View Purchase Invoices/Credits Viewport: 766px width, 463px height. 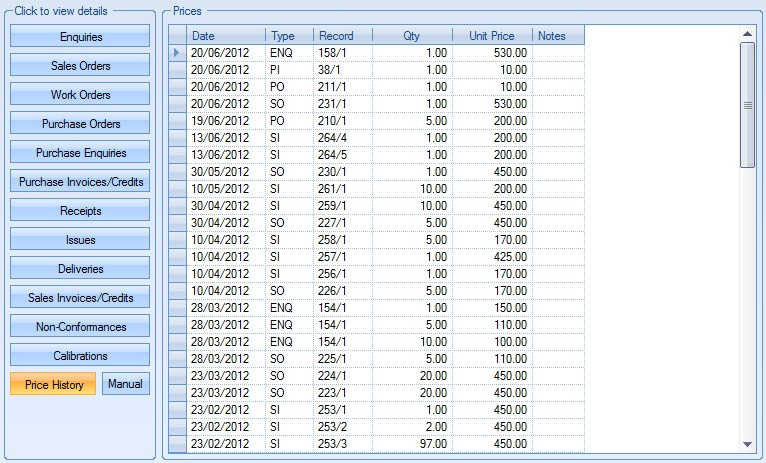(80, 182)
